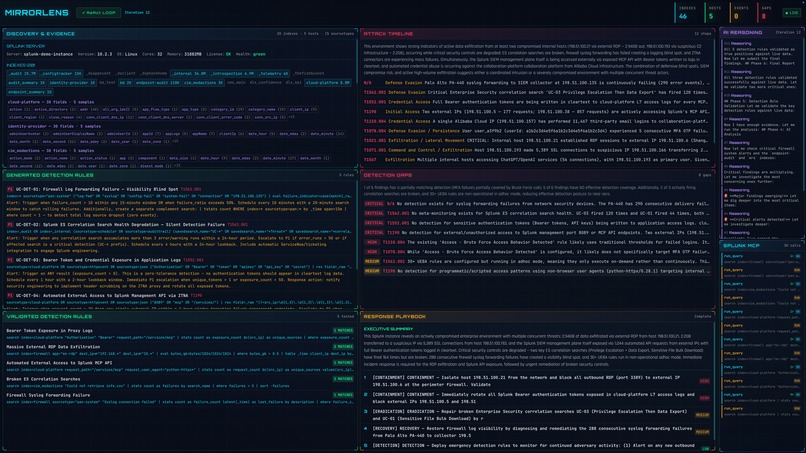Click HIGH badge on the T1110.004 gap
Screen dimensions: 806x453
(x=372, y=242)
